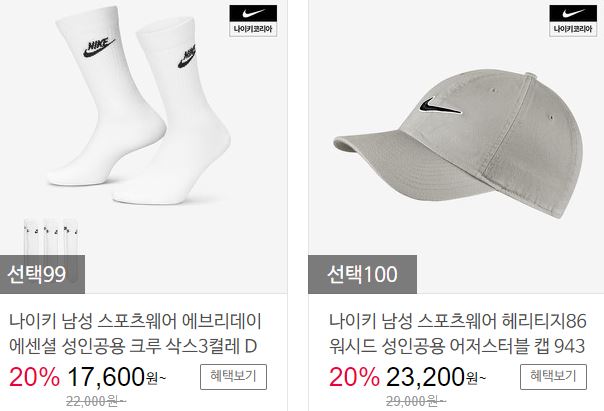The image size is (604, 411).
Task: Open the 혜택보기 button for the socks
Action: (x=233, y=377)
